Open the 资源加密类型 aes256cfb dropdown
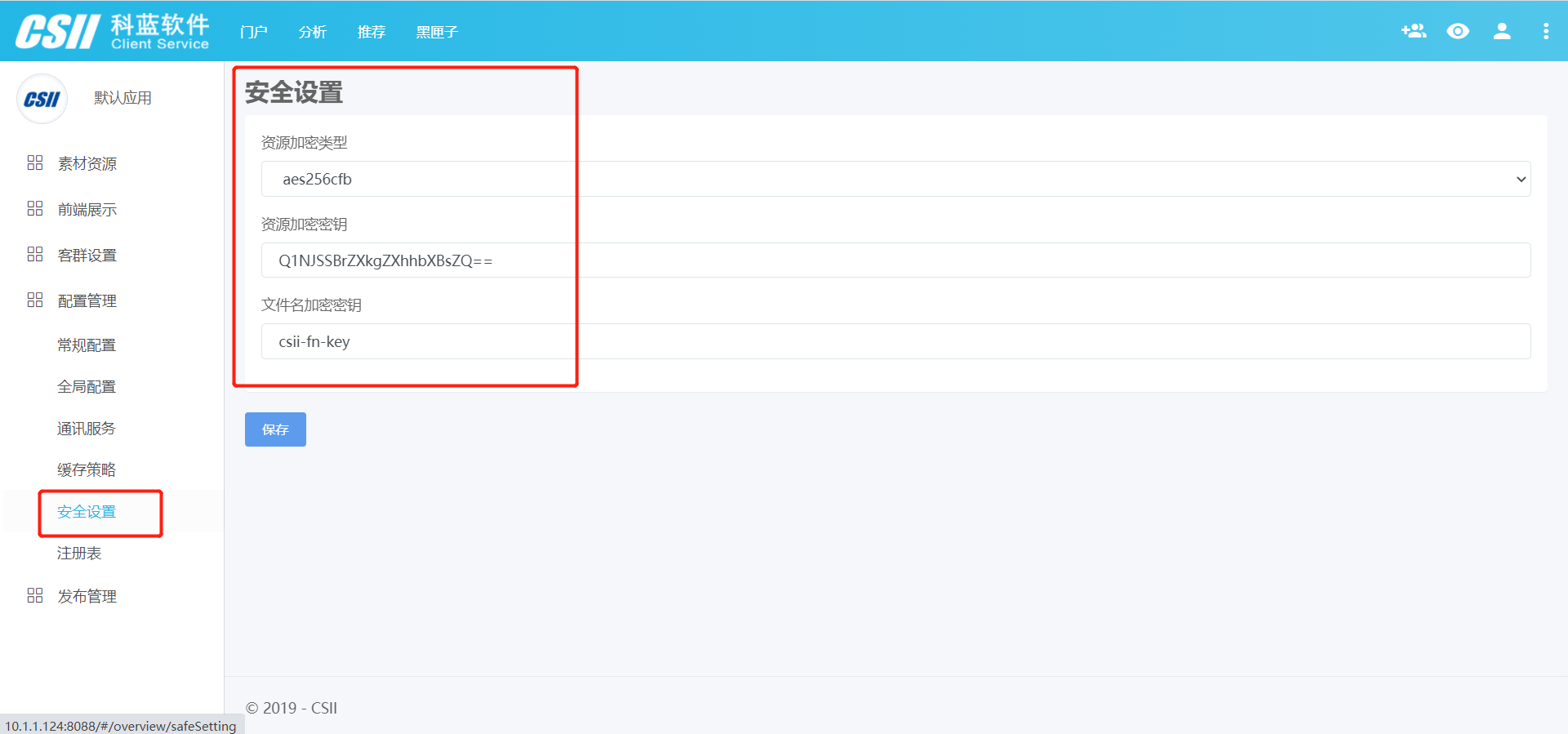 896,179
